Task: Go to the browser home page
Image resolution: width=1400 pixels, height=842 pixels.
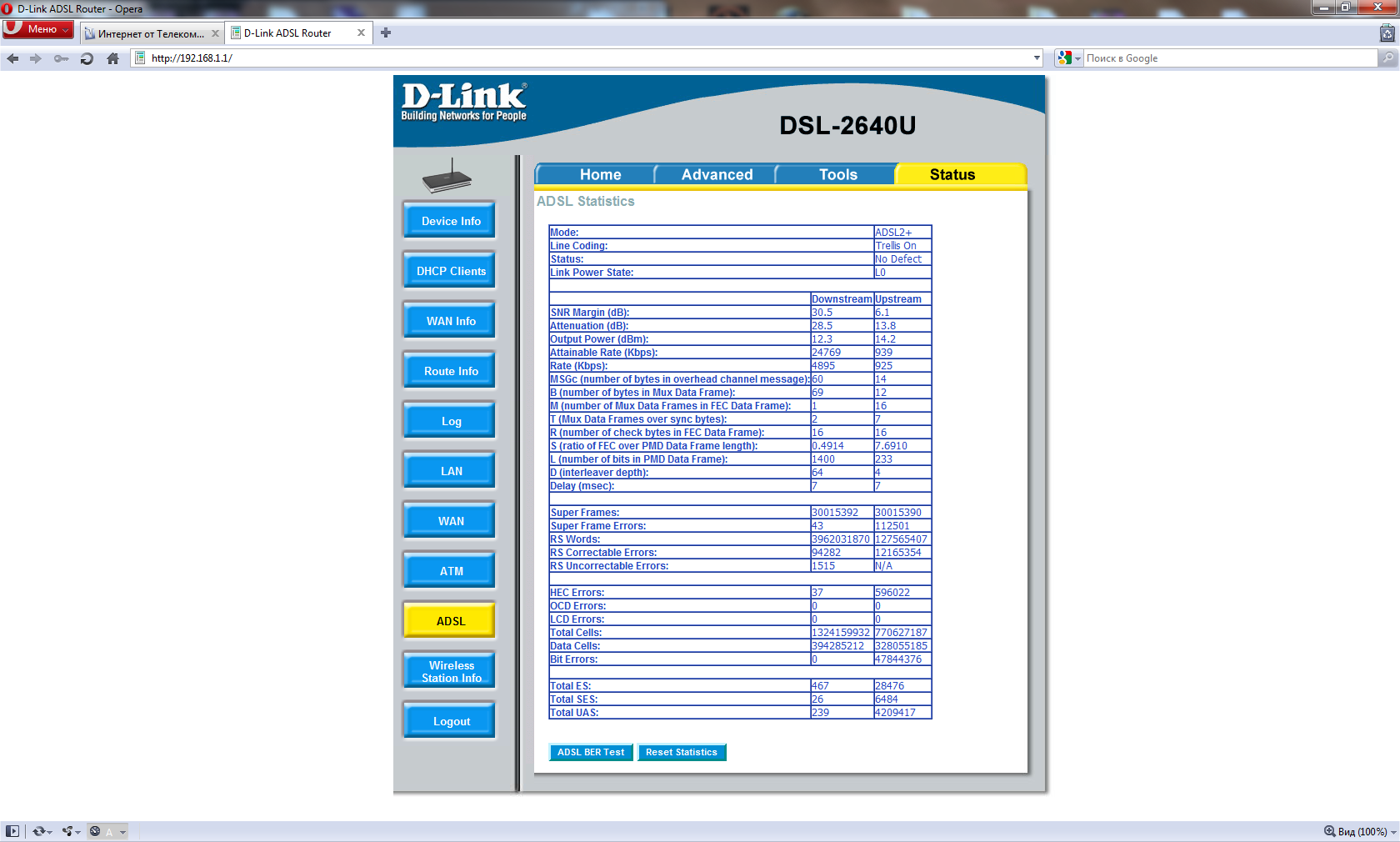Action: tap(113, 58)
